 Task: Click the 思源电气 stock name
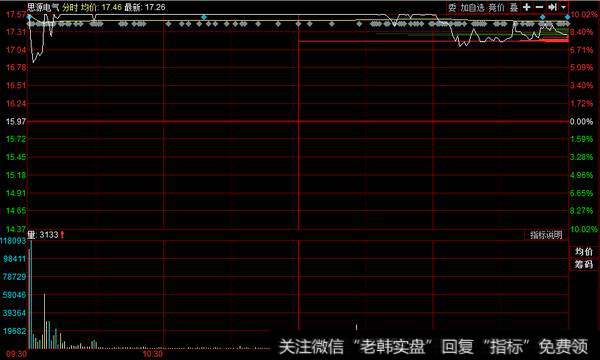(x=43, y=7)
